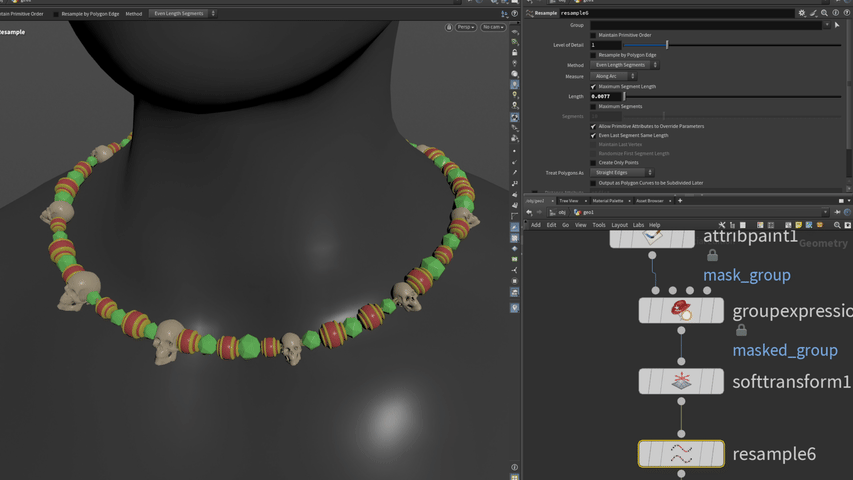Click the magnifier search icon in parameter header
853x480 pixels.
824,13
